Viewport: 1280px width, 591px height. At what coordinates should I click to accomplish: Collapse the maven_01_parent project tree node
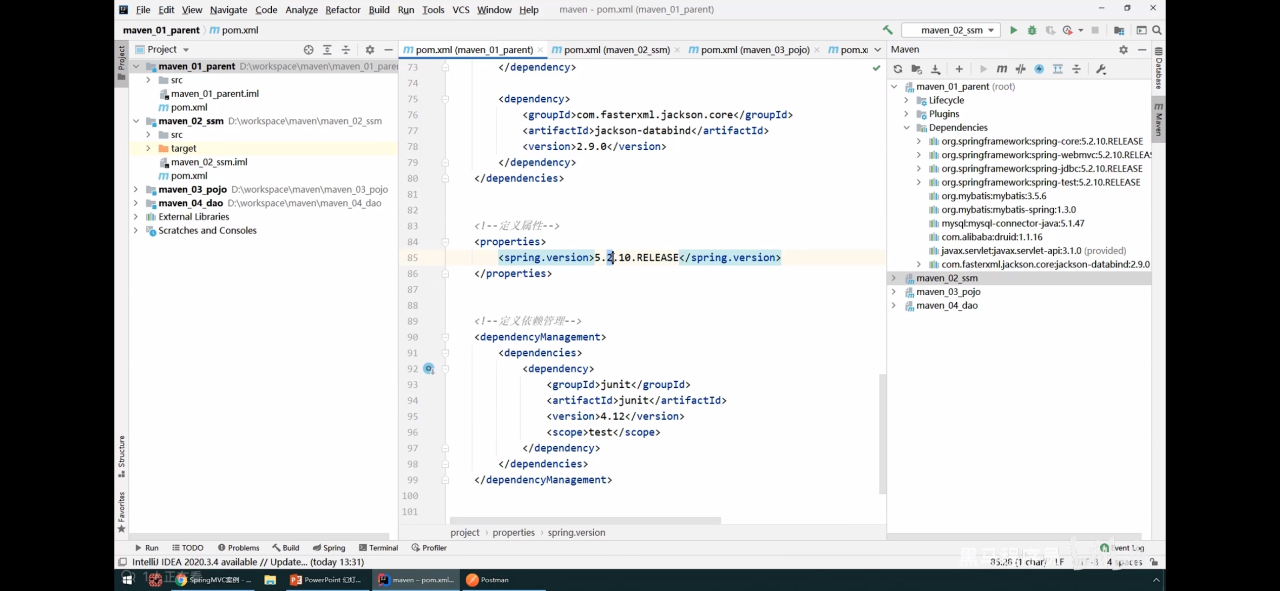pos(136,66)
